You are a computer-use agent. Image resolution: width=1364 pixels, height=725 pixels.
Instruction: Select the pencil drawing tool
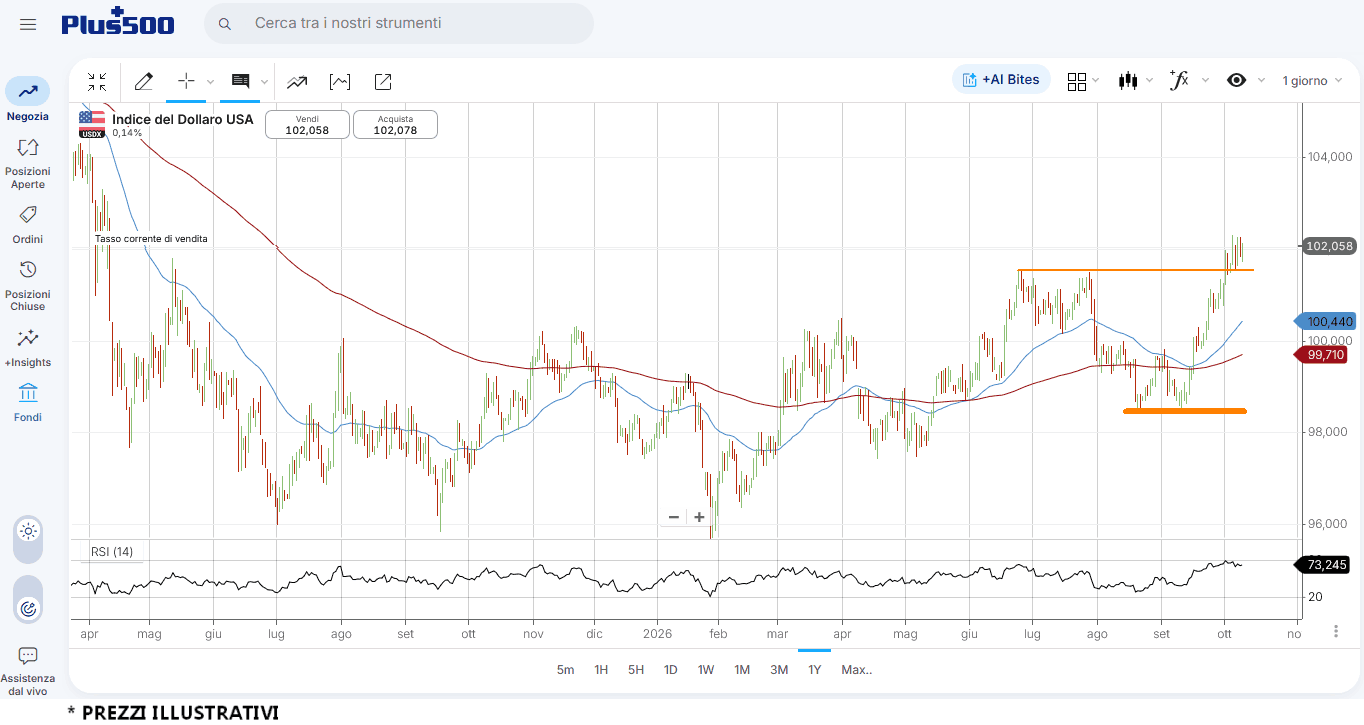pyautogui.click(x=144, y=81)
